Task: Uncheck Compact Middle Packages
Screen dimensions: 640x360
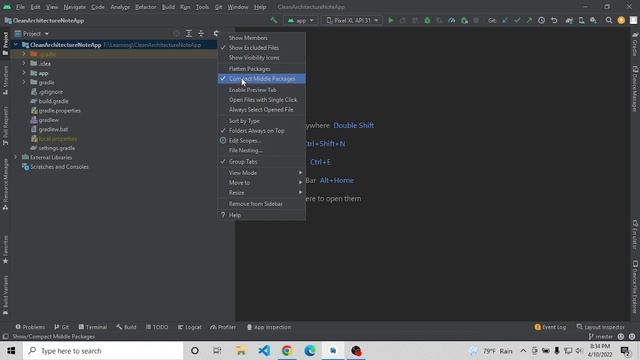Action: [x=261, y=78]
